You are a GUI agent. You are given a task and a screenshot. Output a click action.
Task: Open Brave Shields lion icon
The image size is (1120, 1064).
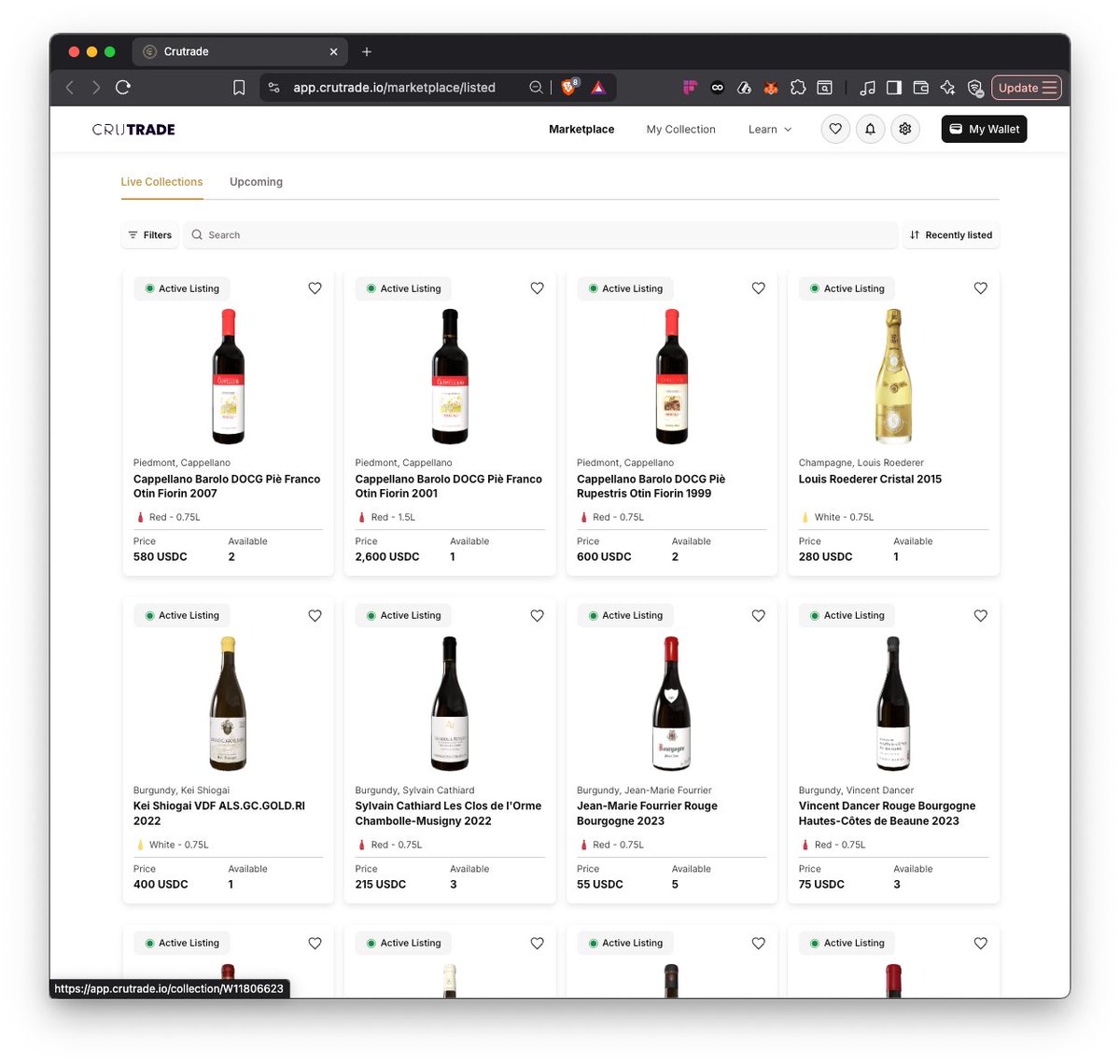[x=568, y=88]
